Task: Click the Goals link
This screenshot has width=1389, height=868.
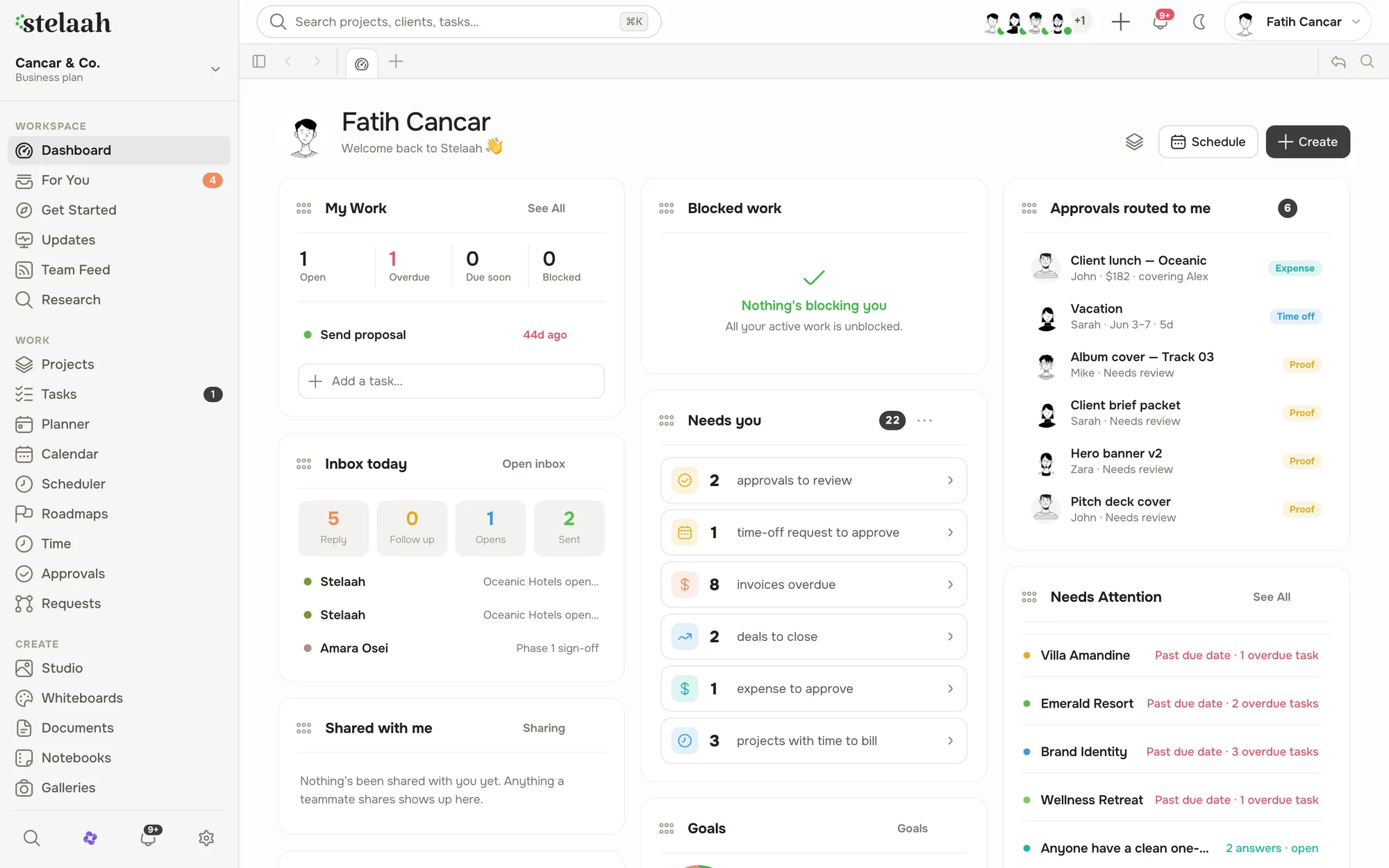Action: coord(912,828)
